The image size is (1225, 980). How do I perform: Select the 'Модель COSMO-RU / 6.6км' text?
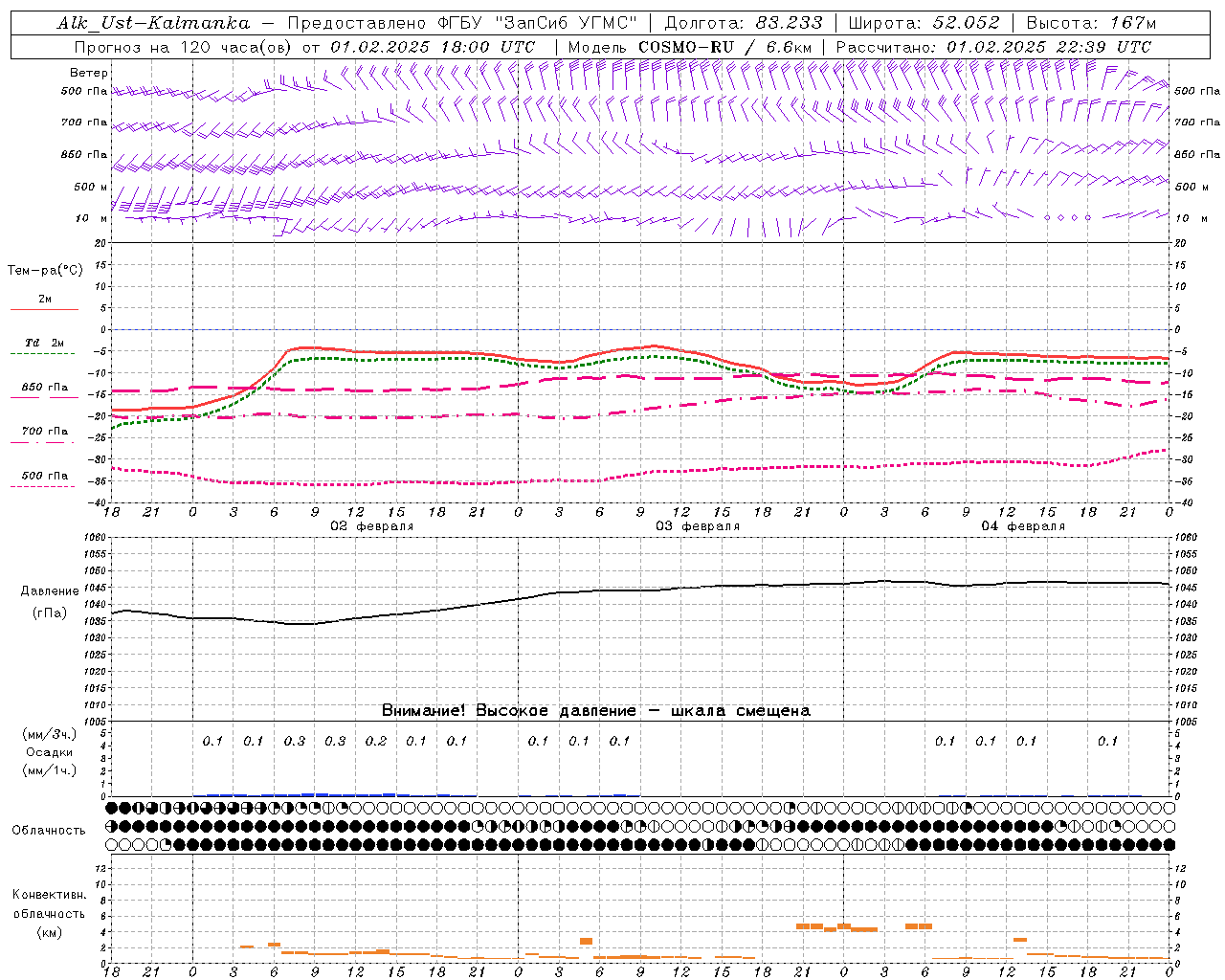click(690, 47)
